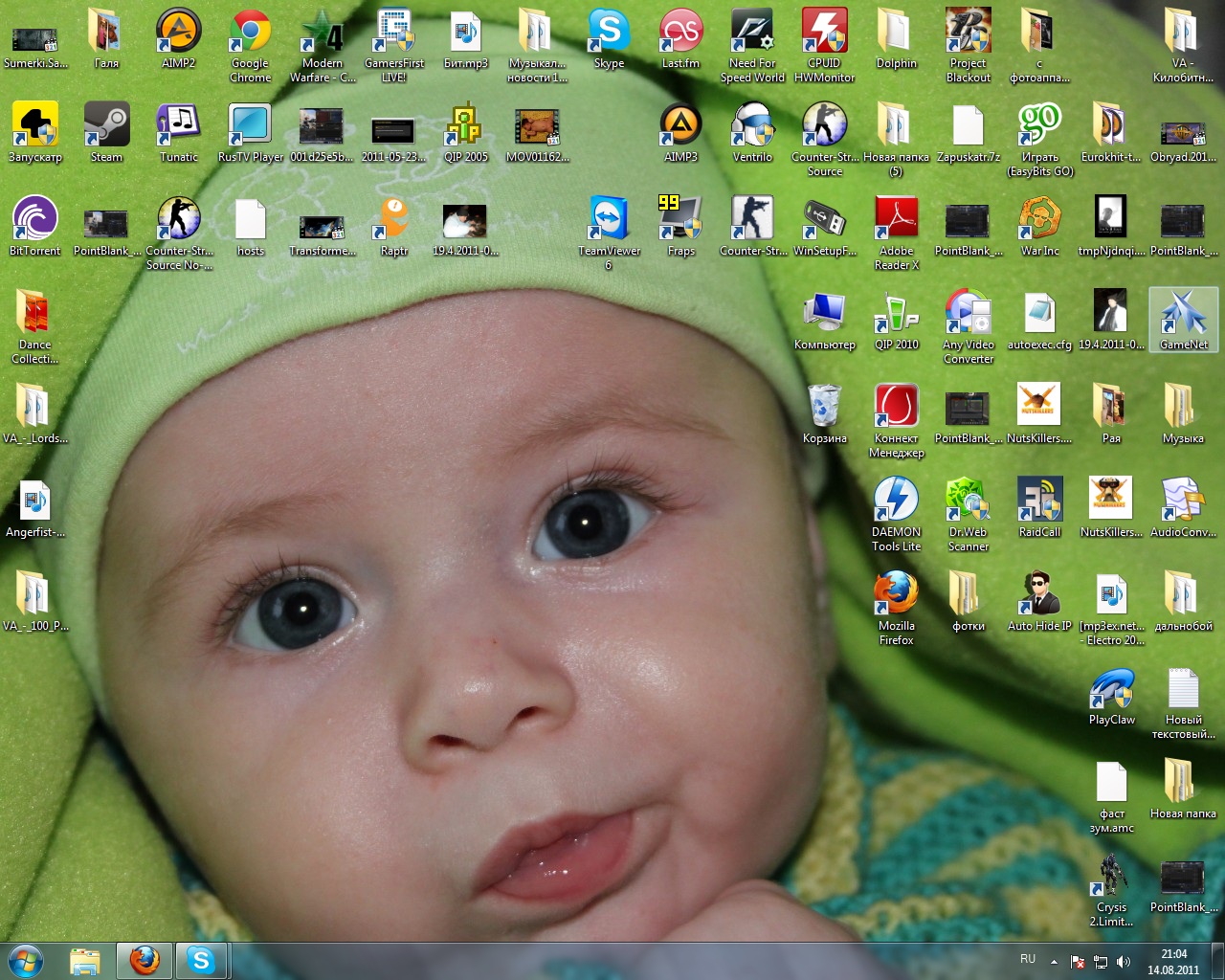The image size is (1225, 980).
Task: Click the Windows Start button
Action: [26, 960]
